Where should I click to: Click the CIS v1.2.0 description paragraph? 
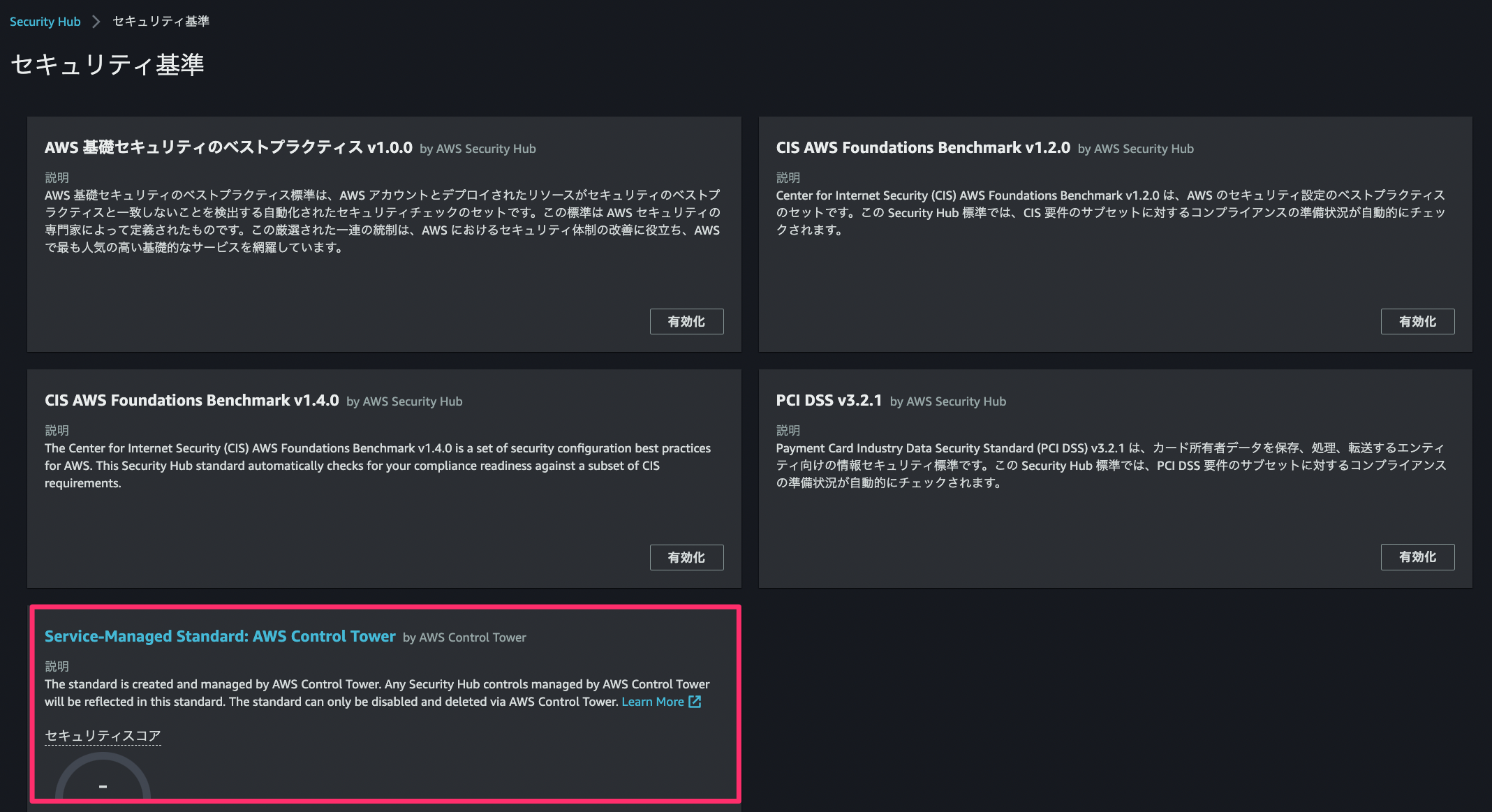[x=1111, y=212]
